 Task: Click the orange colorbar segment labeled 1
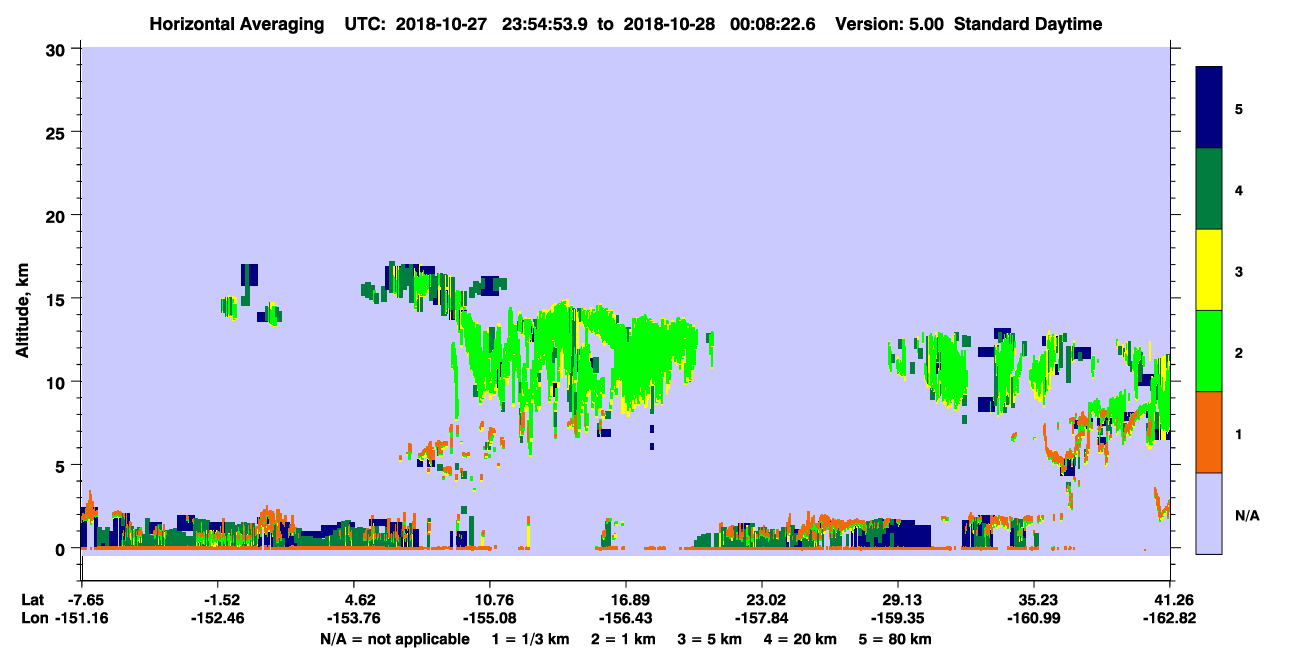pos(1209,432)
